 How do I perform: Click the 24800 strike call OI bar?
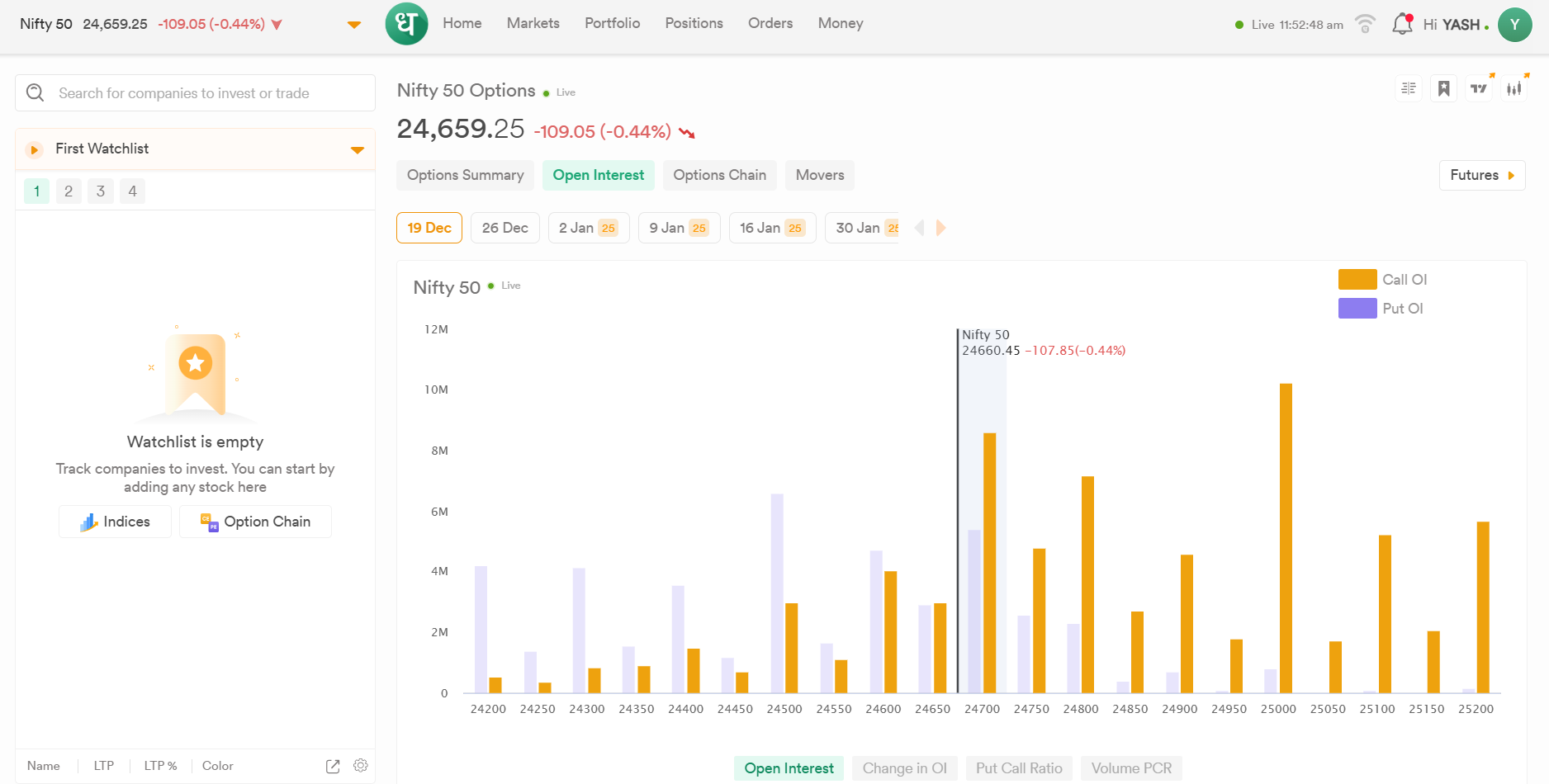(1088, 584)
